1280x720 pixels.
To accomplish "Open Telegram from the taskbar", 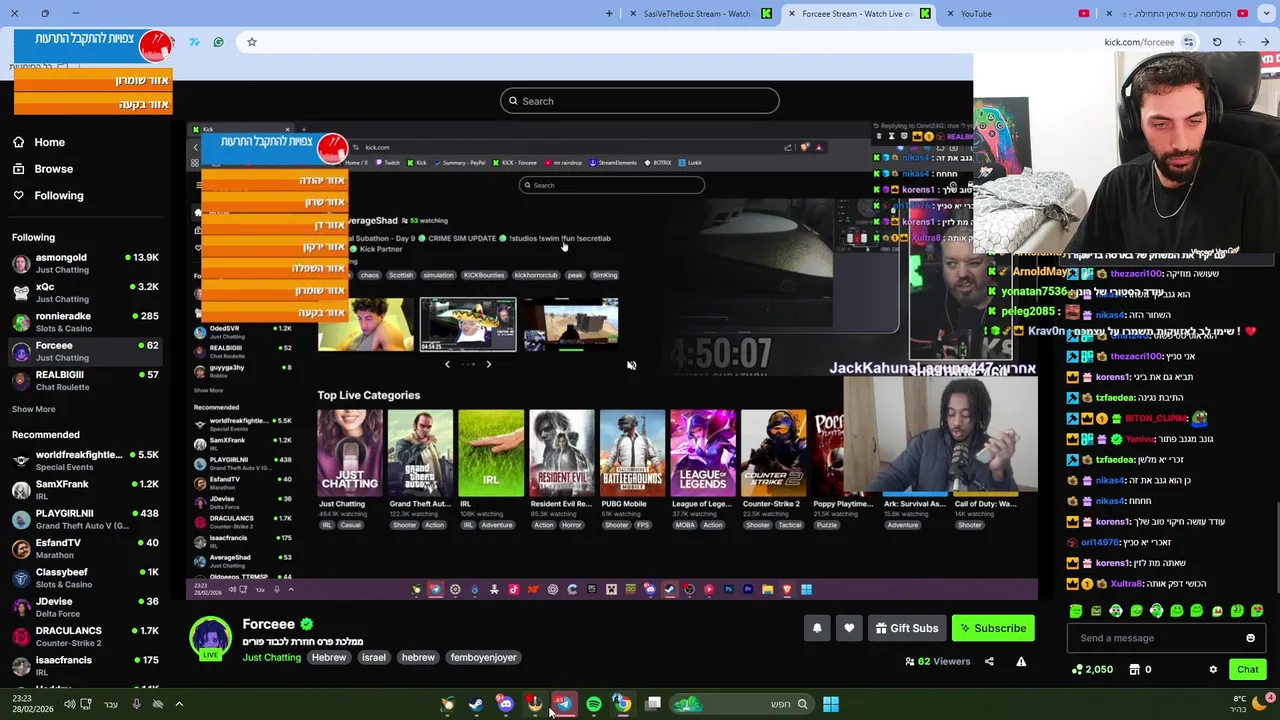I will coord(564,704).
